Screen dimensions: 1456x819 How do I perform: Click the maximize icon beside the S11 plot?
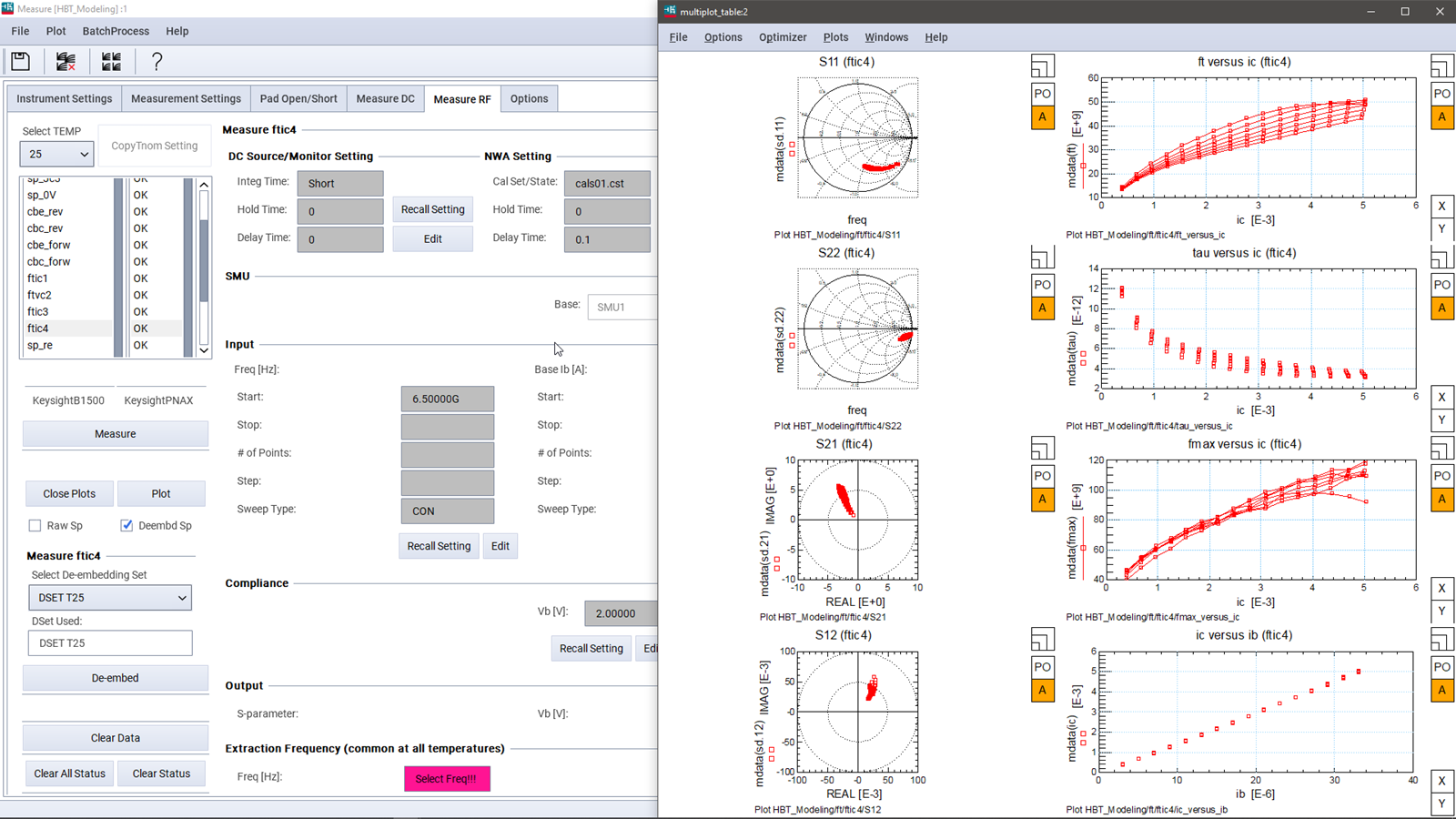(x=1042, y=66)
